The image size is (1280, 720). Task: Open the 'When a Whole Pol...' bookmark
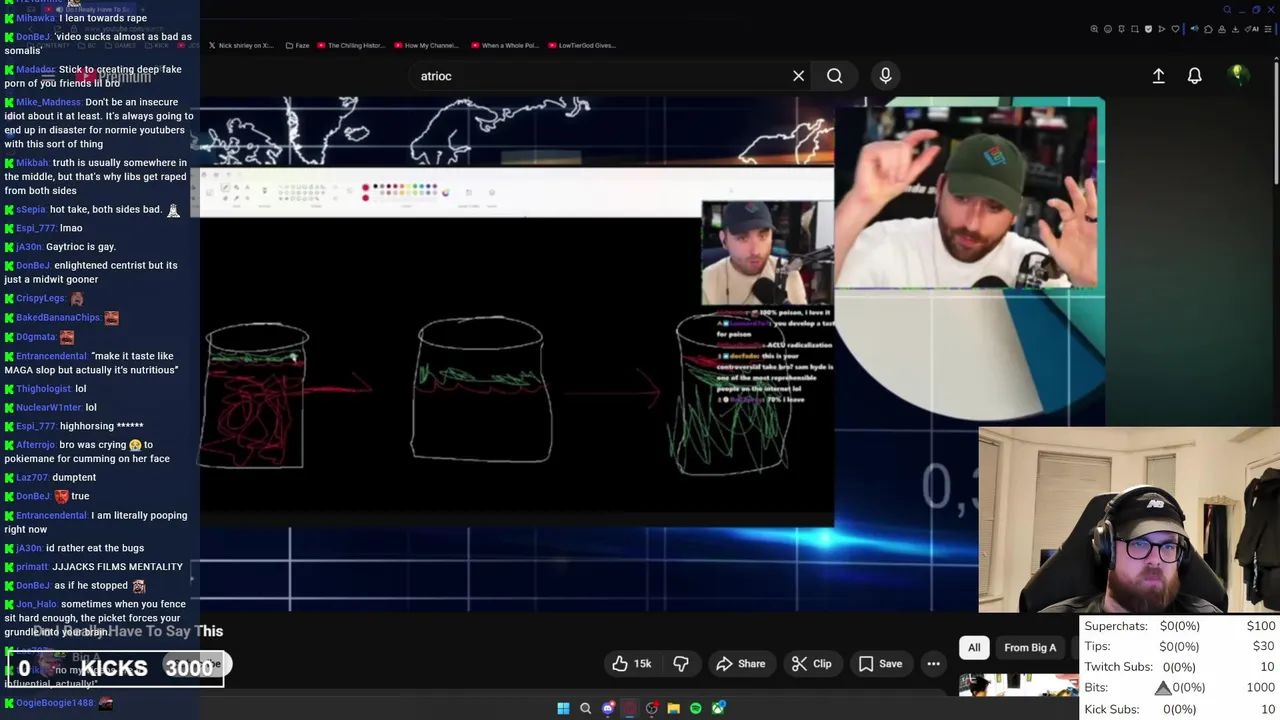tap(504, 45)
